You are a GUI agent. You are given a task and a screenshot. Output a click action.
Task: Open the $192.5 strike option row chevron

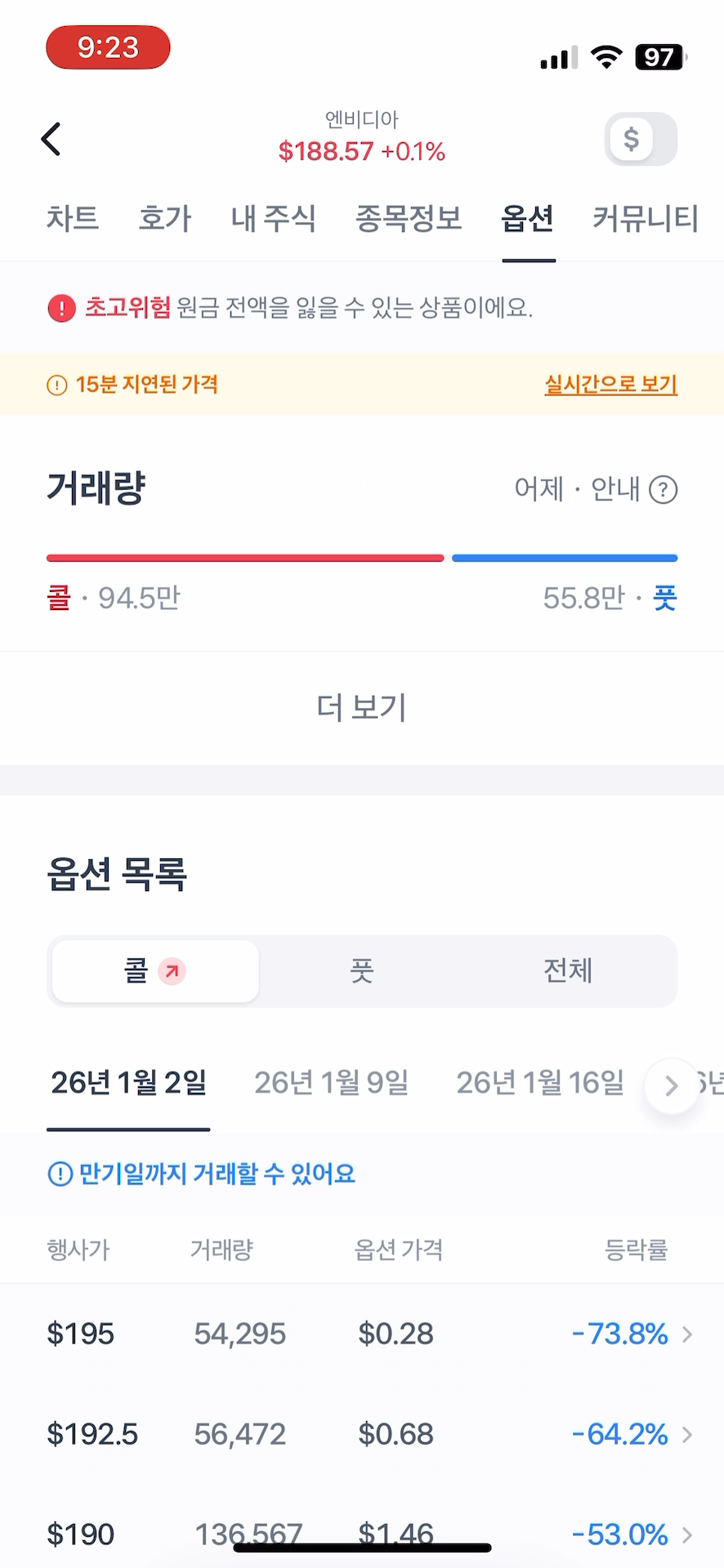pos(687,1435)
